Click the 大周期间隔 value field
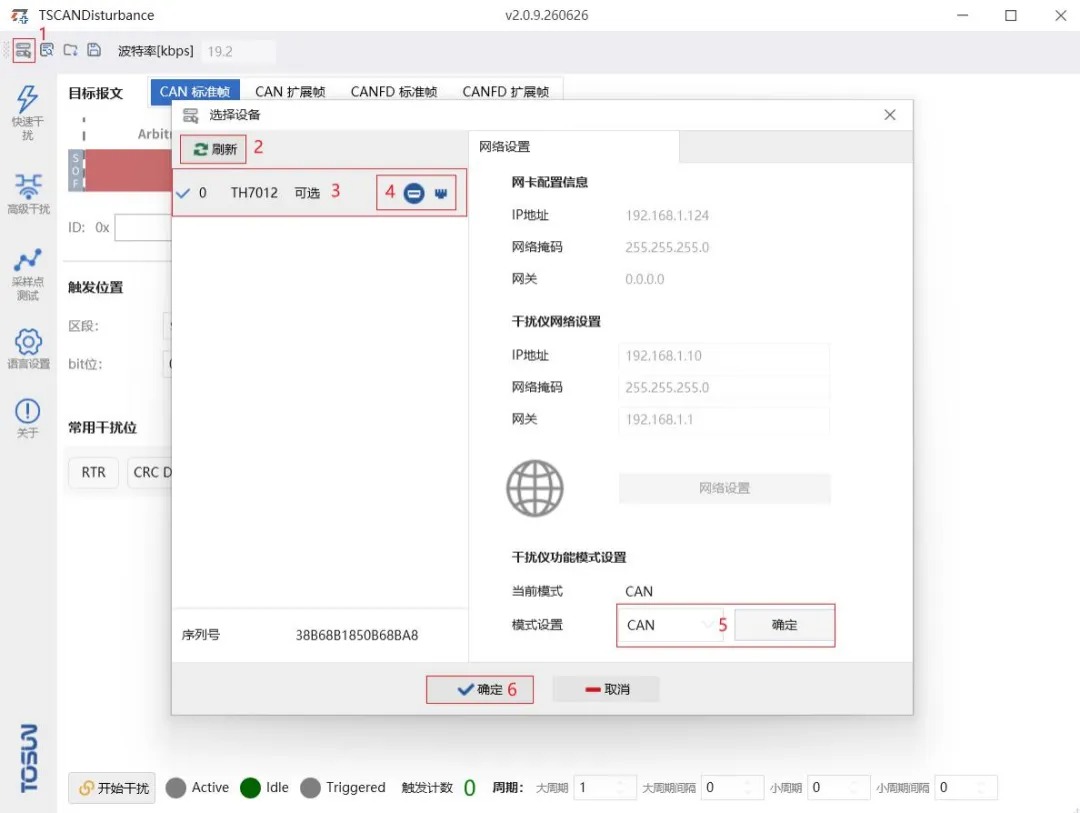The width and height of the screenshot is (1080, 813). point(731,788)
